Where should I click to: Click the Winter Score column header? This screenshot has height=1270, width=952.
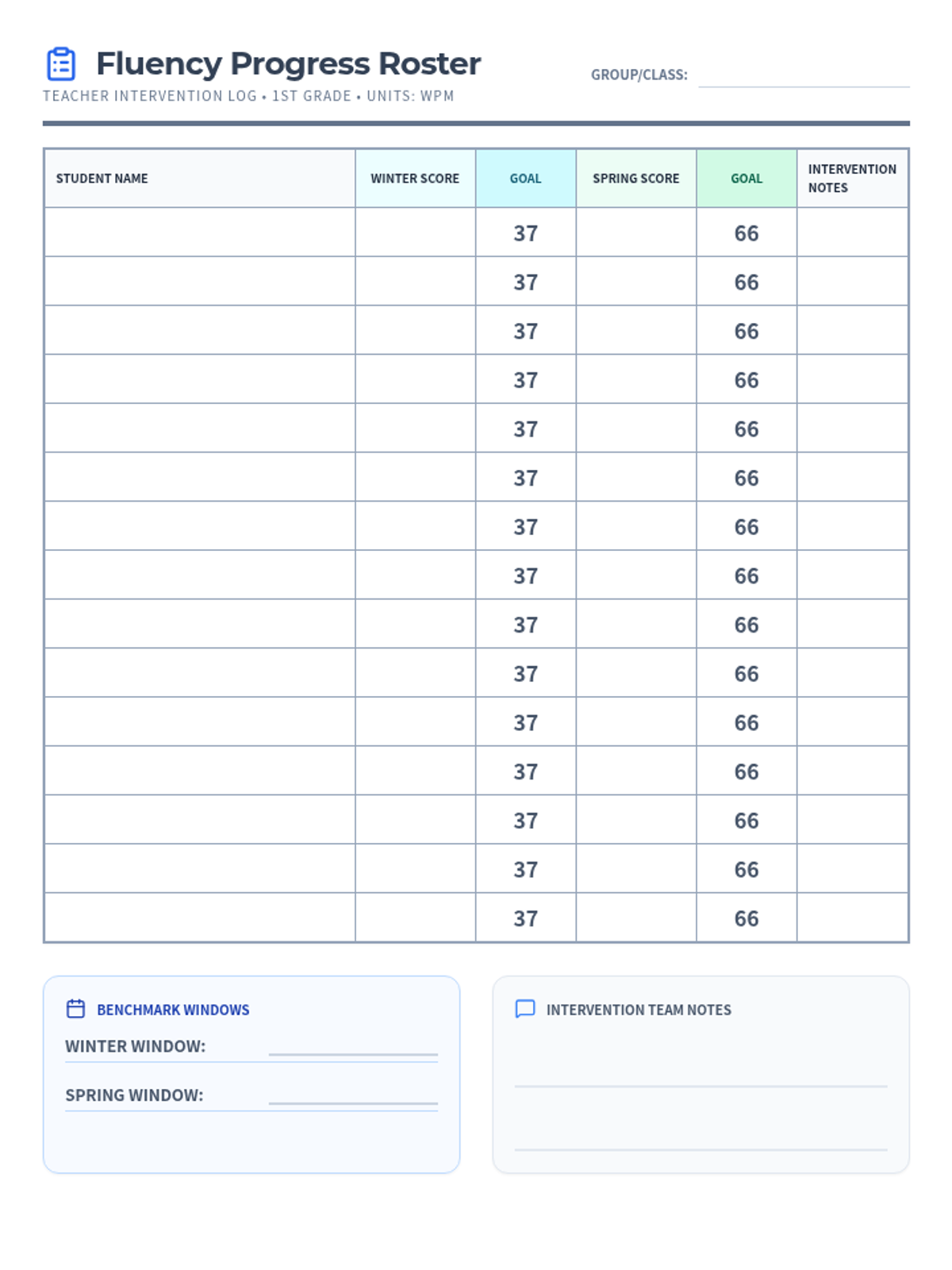coord(415,179)
